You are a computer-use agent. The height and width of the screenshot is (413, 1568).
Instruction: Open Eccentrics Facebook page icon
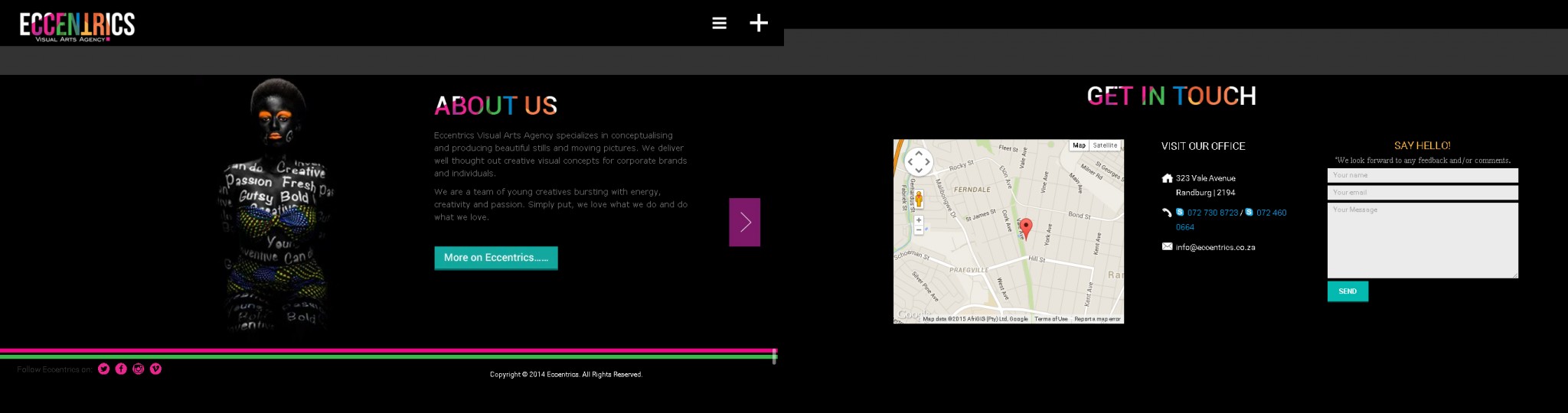(121, 369)
